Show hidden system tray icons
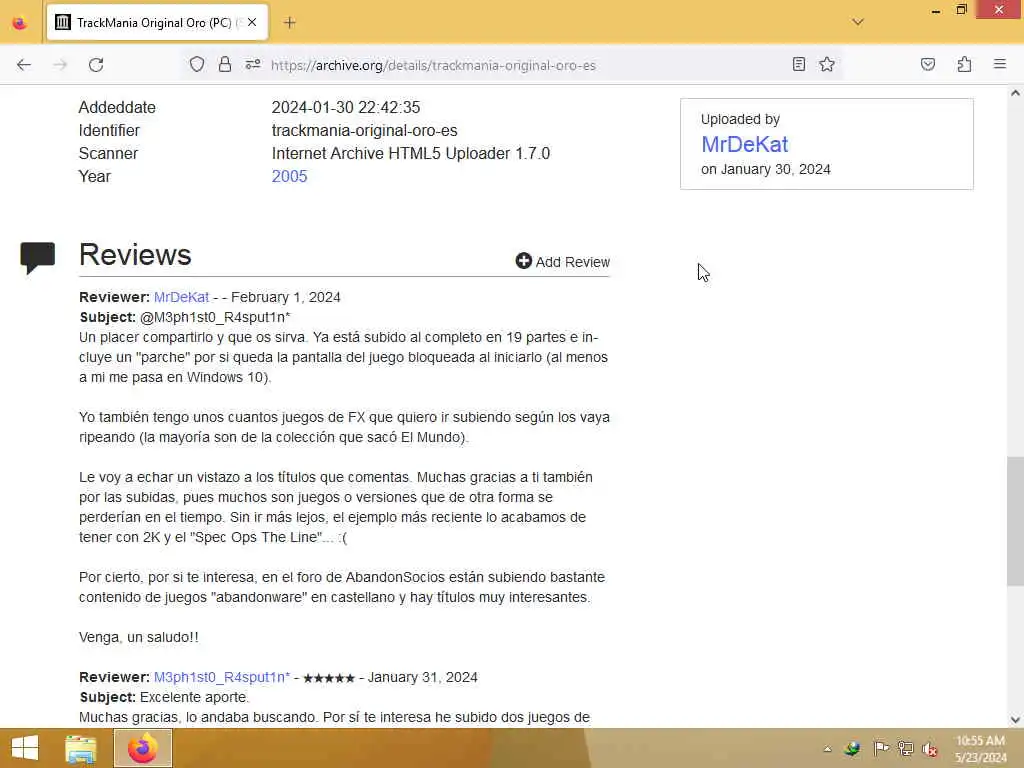The image size is (1024, 768). pyautogui.click(x=827, y=749)
